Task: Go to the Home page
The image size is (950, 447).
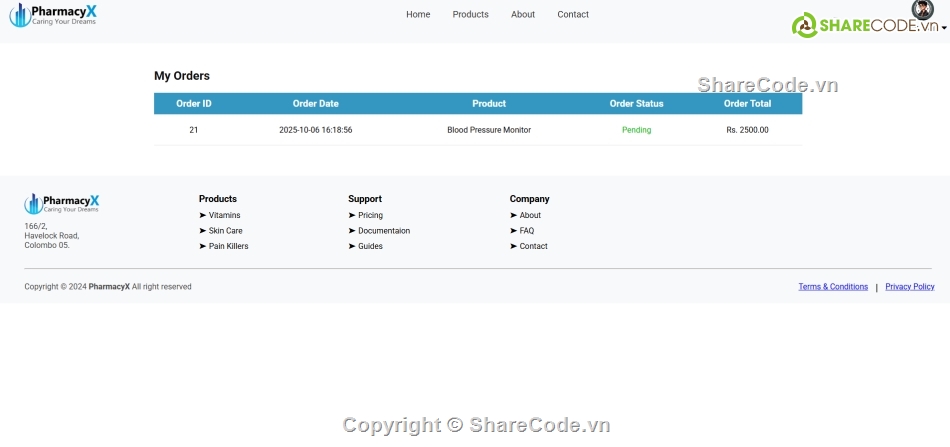Action: [x=418, y=14]
